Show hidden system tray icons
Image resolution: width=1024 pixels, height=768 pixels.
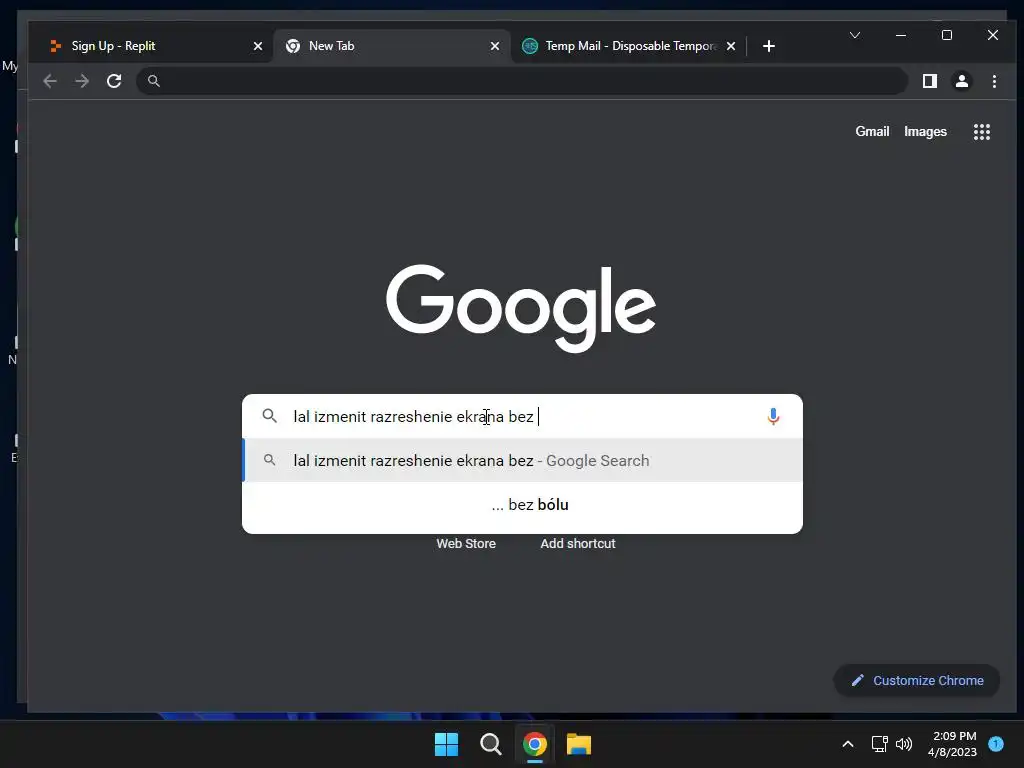tap(848, 744)
